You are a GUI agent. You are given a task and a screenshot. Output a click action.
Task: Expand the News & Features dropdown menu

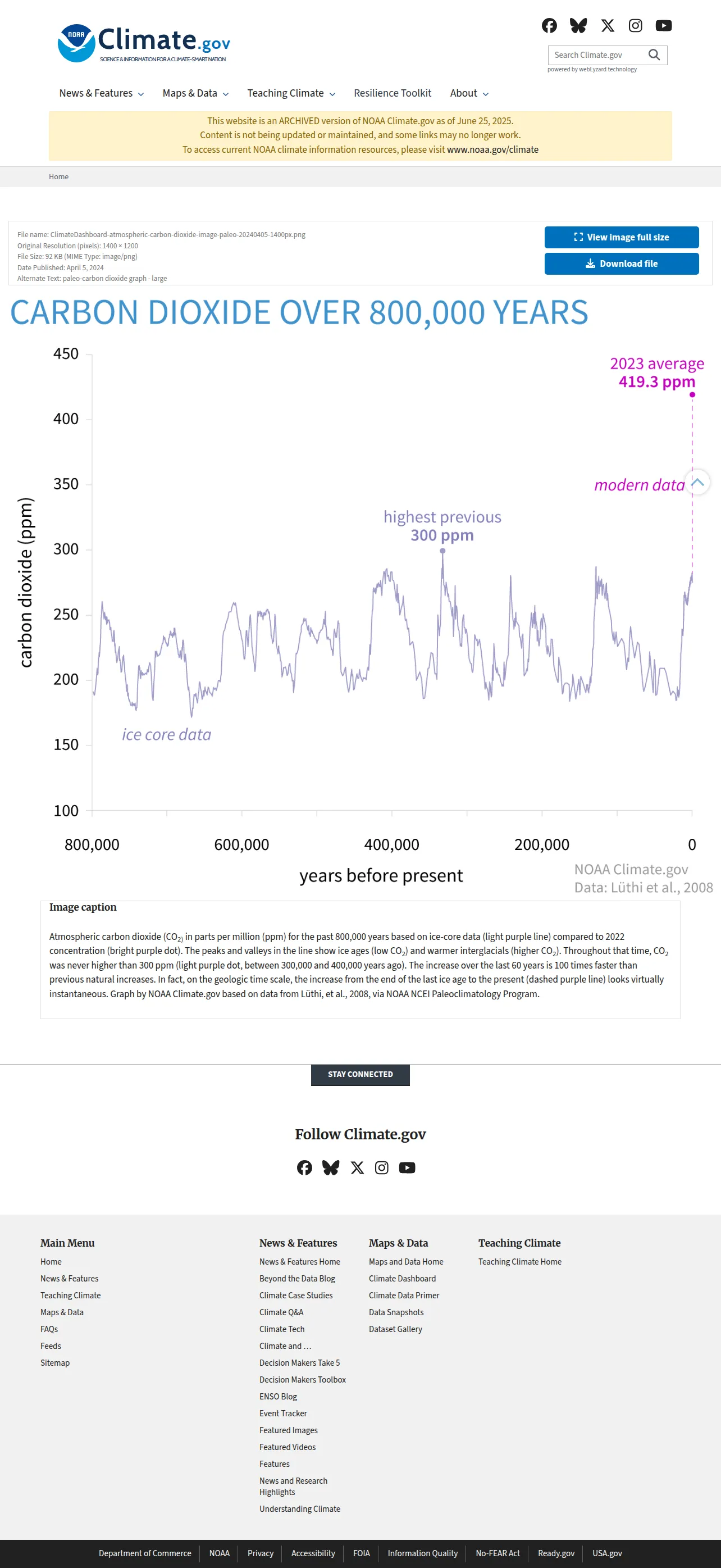pyautogui.click(x=101, y=93)
